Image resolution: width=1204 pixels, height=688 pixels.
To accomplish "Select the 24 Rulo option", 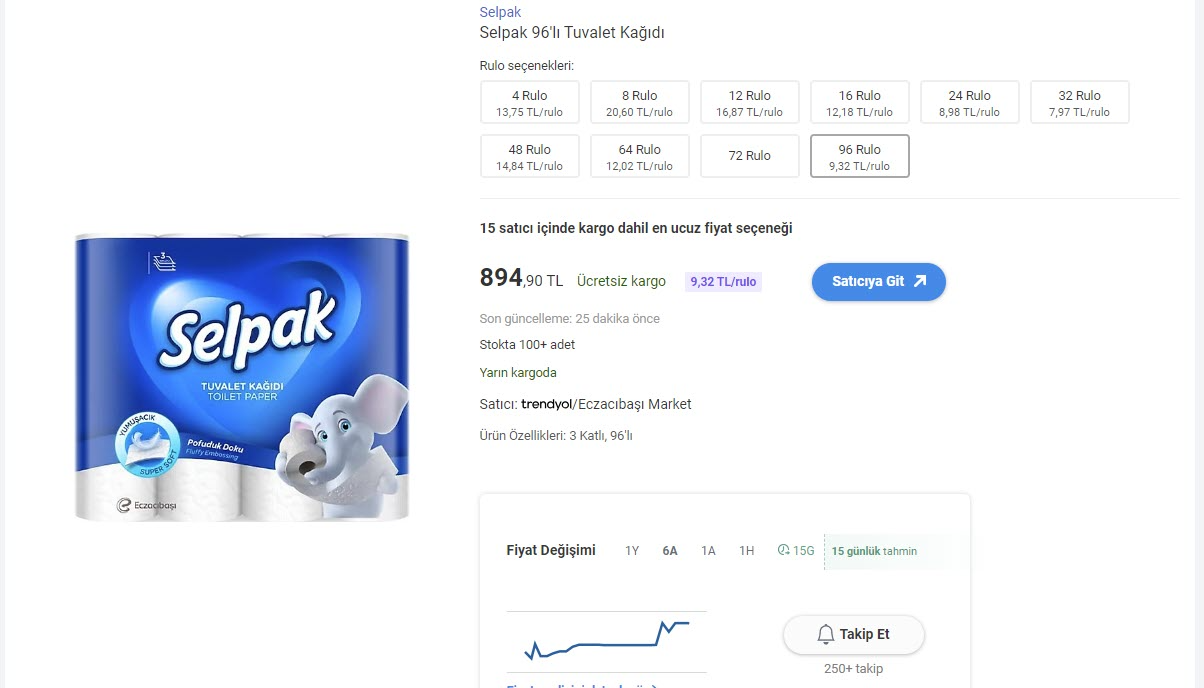I will point(969,101).
